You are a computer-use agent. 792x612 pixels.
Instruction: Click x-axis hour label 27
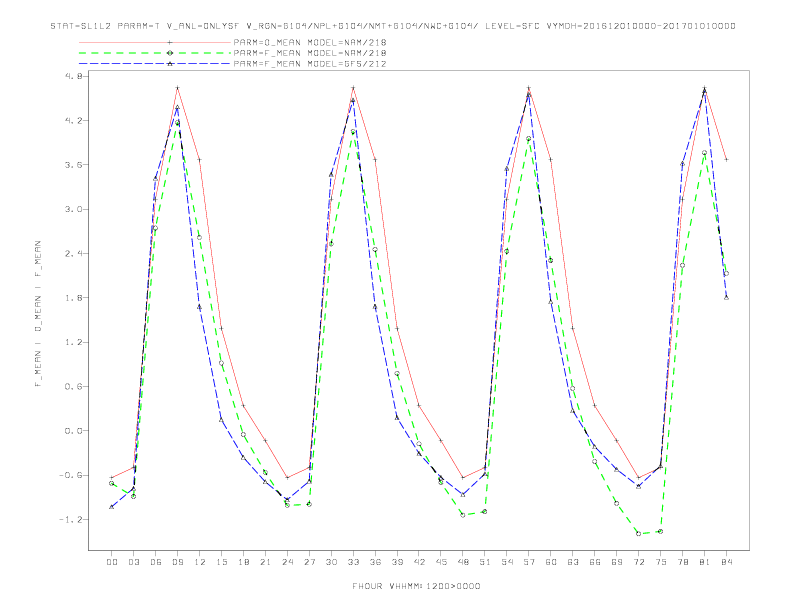pos(309,562)
